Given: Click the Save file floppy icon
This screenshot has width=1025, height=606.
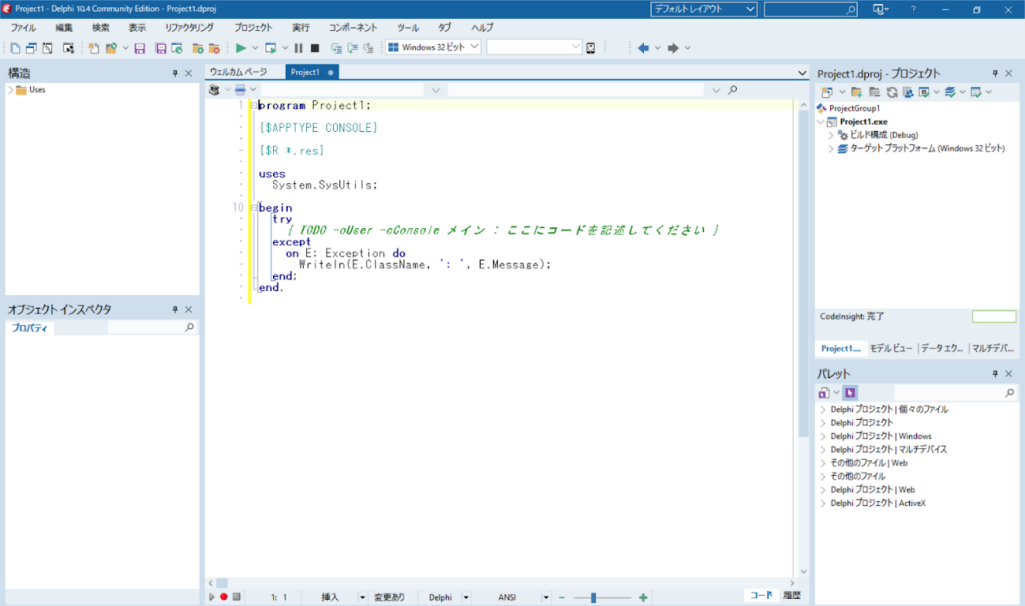Looking at the screenshot, I should (139, 48).
